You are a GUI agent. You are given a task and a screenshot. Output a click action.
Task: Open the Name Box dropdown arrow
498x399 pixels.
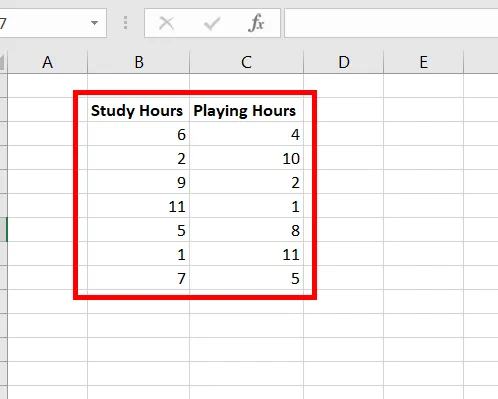(94, 23)
